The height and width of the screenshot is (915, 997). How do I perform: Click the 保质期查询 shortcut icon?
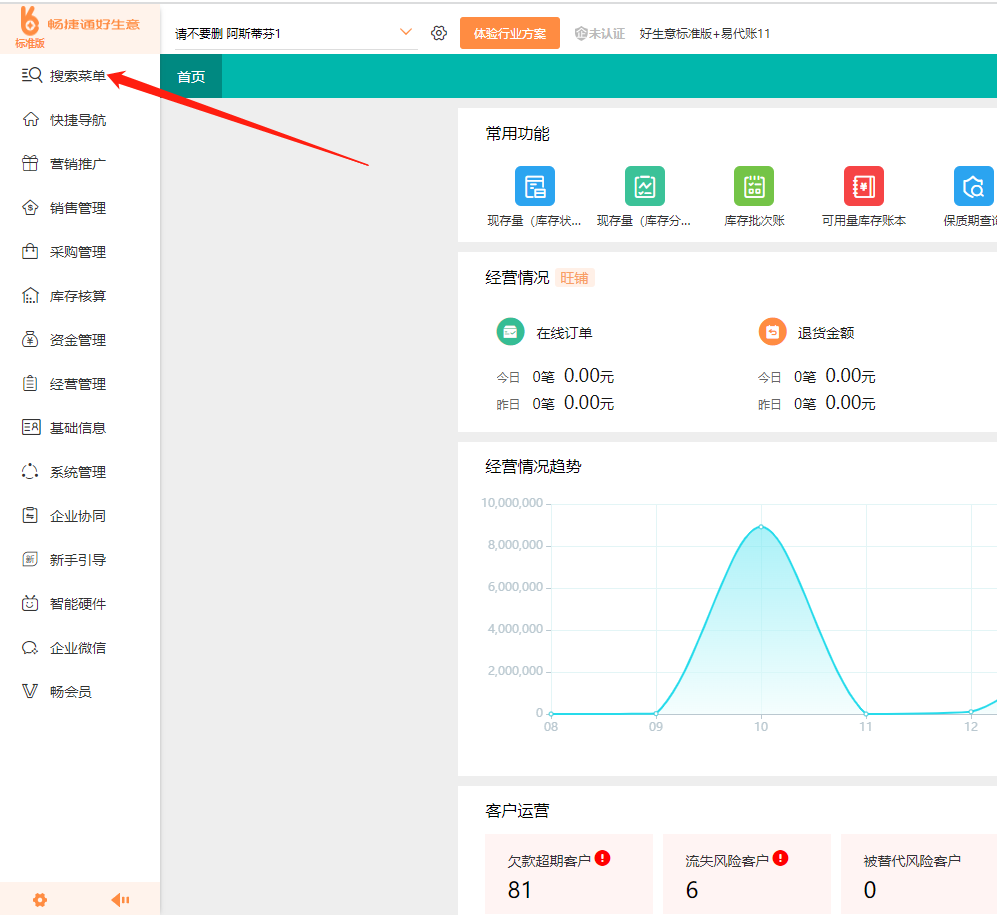pos(972,186)
